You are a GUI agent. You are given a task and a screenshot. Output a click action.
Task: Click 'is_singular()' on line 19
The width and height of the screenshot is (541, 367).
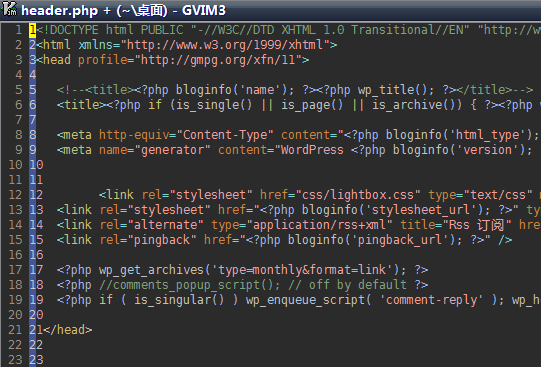[179, 300]
